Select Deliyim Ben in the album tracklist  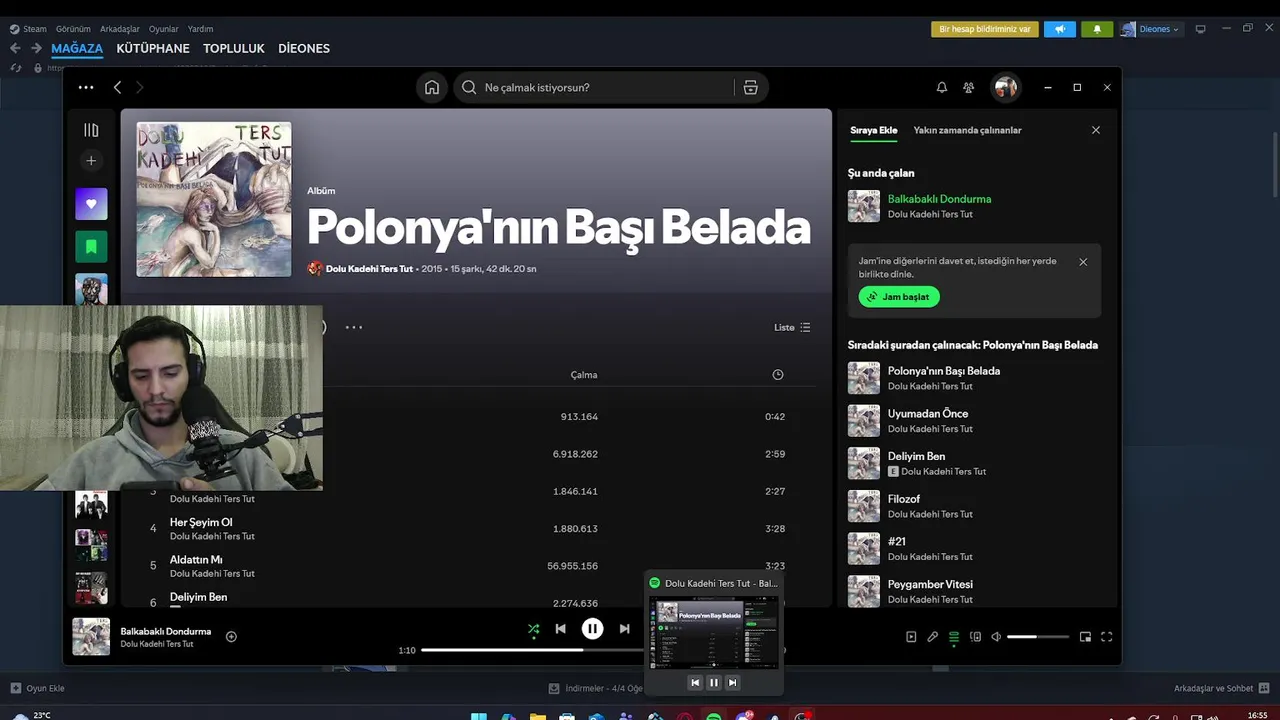198,597
